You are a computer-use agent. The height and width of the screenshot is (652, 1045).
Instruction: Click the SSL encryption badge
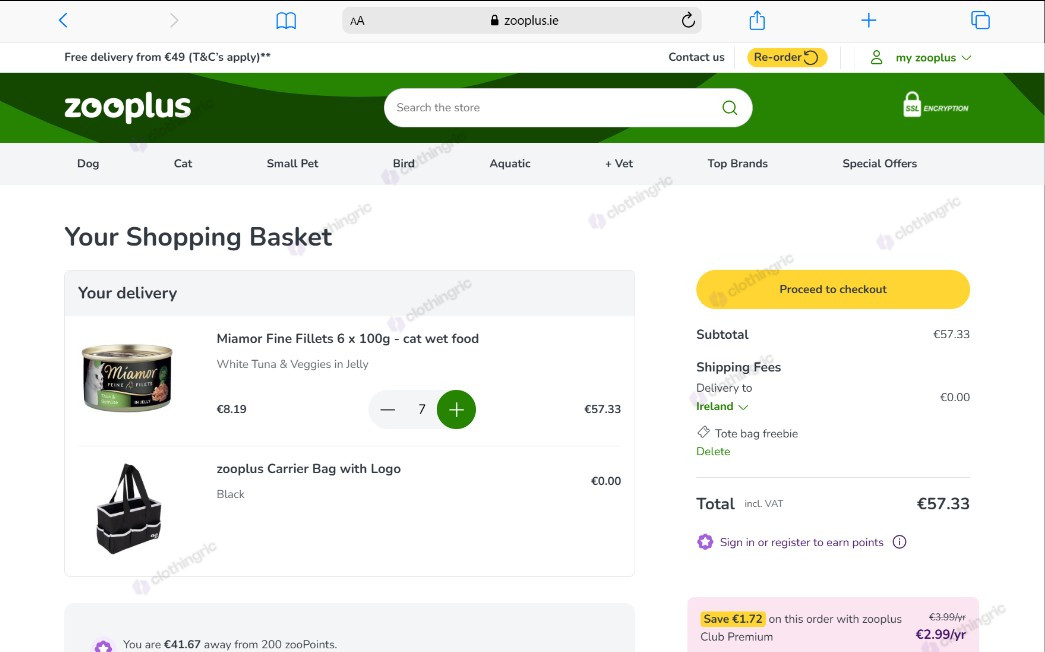[936, 105]
